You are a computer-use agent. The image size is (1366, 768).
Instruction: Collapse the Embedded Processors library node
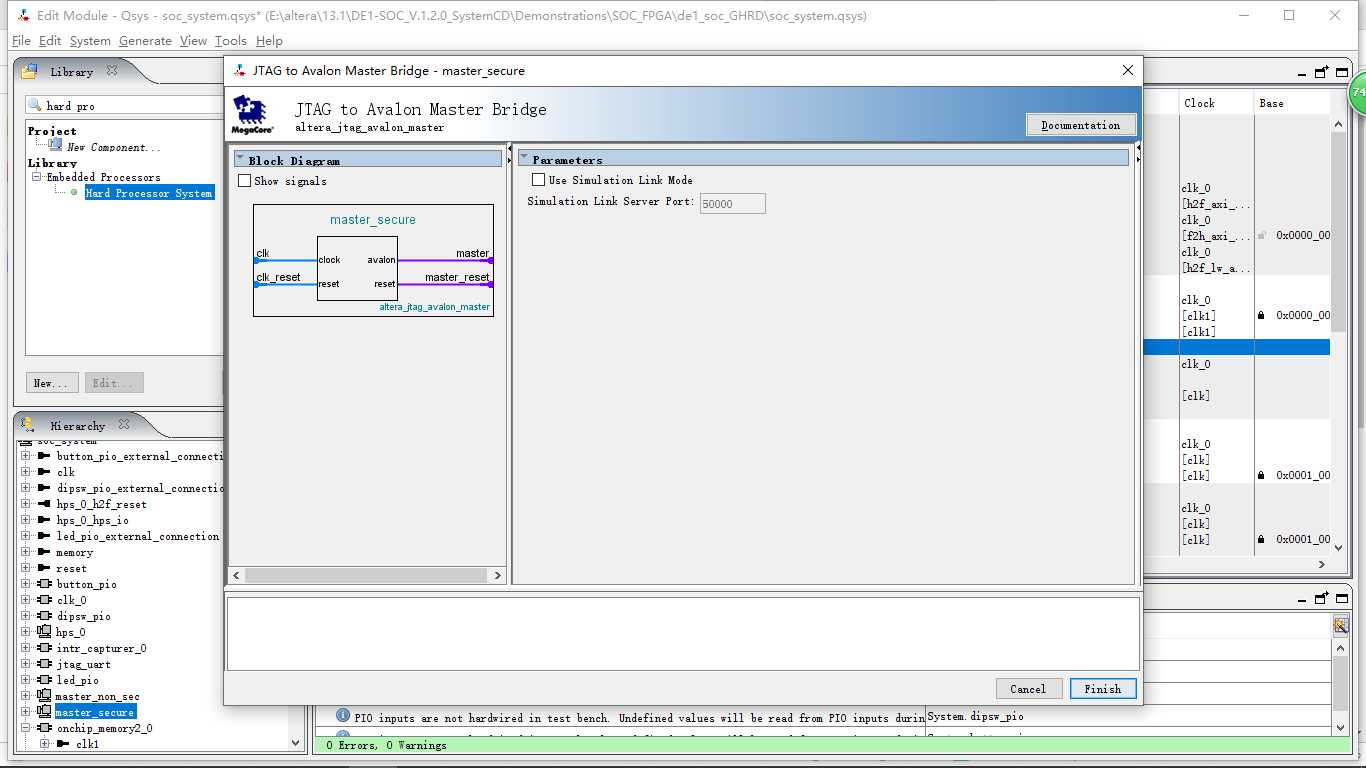(x=36, y=177)
